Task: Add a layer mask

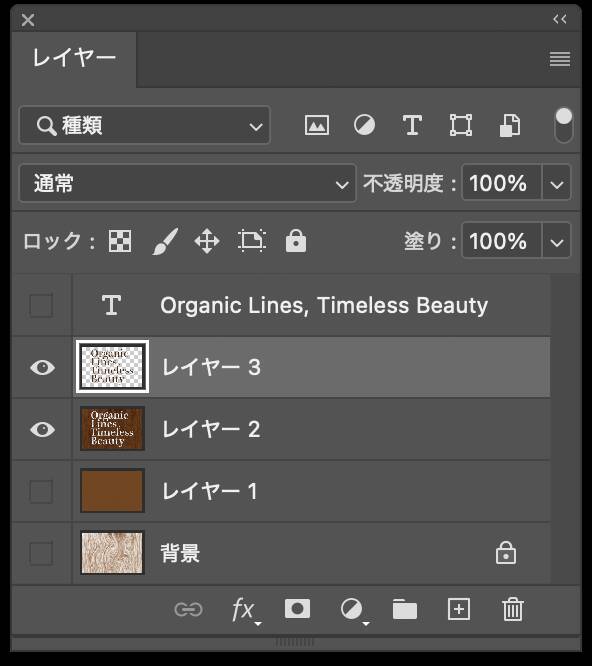Action: coord(297,609)
